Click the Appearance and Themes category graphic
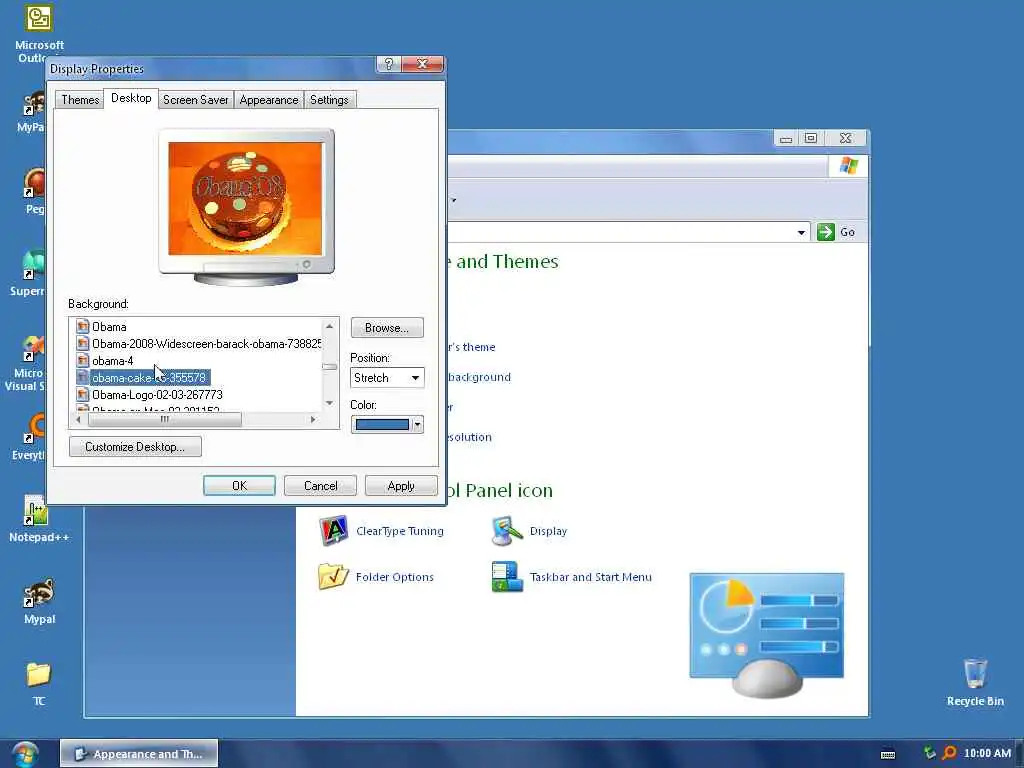1024x768 pixels. pyautogui.click(x=767, y=635)
